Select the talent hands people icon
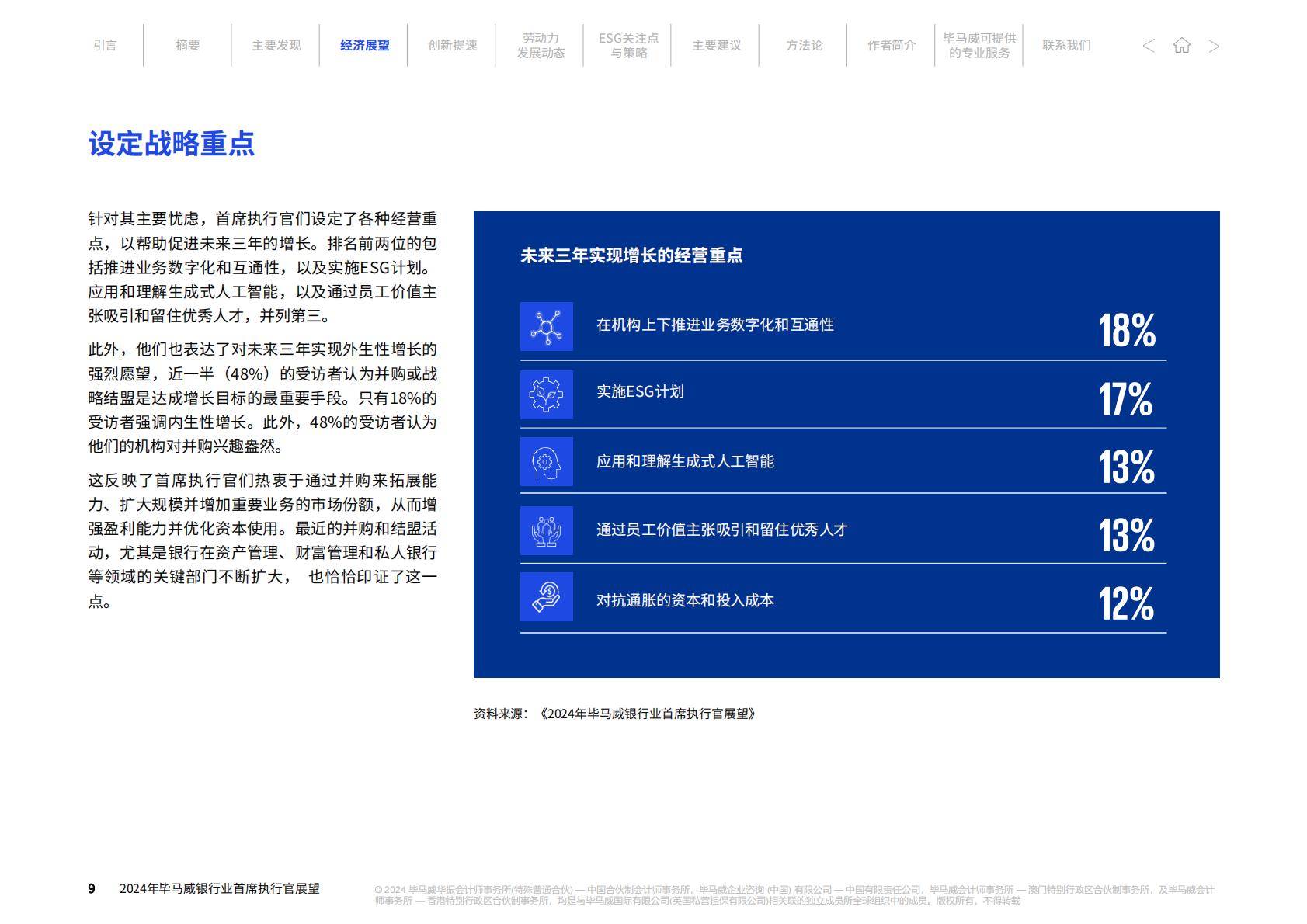 (547, 530)
